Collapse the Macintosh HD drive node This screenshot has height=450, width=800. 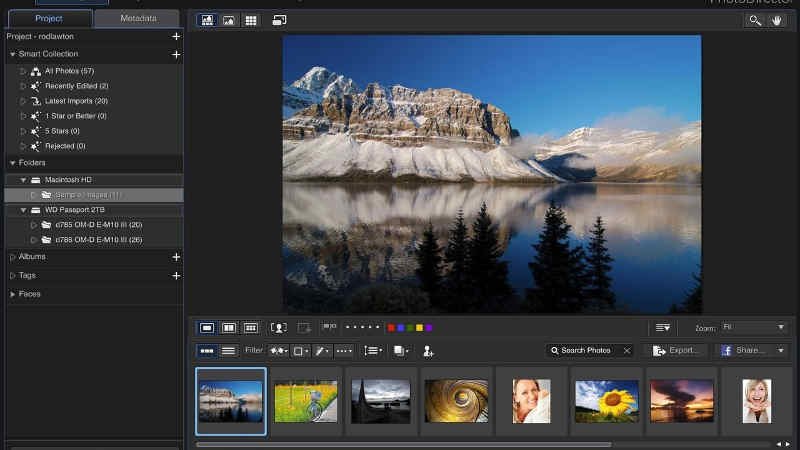[23, 180]
